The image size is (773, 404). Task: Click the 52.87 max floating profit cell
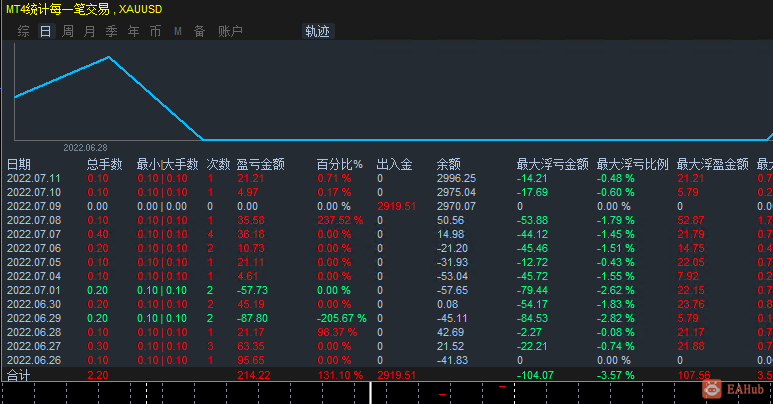pyautogui.click(x=691, y=220)
